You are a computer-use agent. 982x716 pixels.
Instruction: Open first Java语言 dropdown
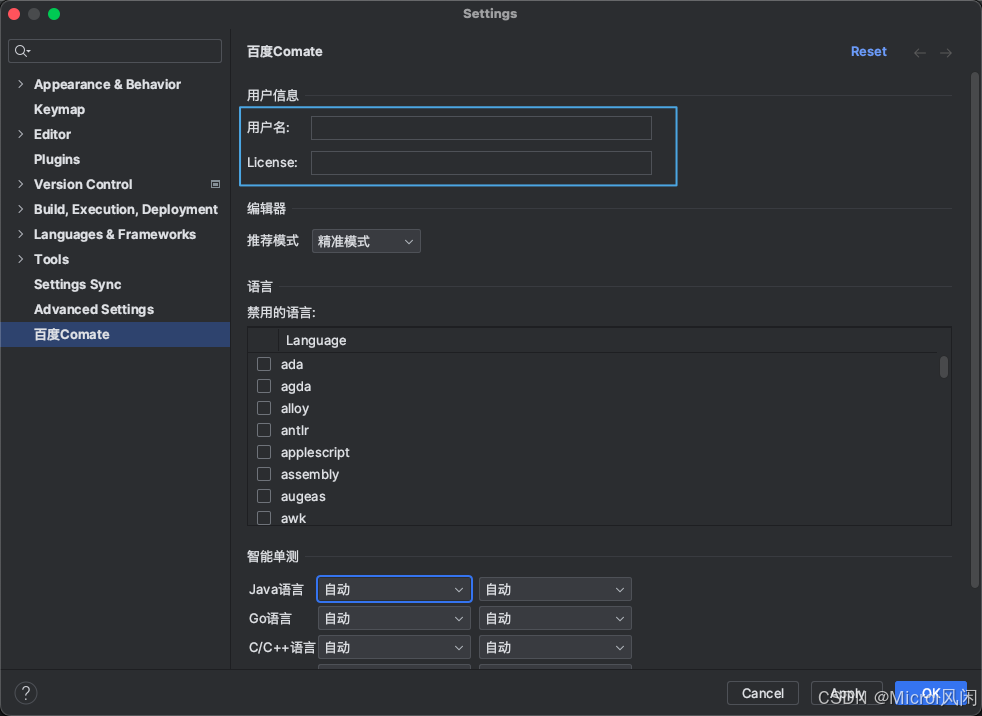tap(395, 589)
